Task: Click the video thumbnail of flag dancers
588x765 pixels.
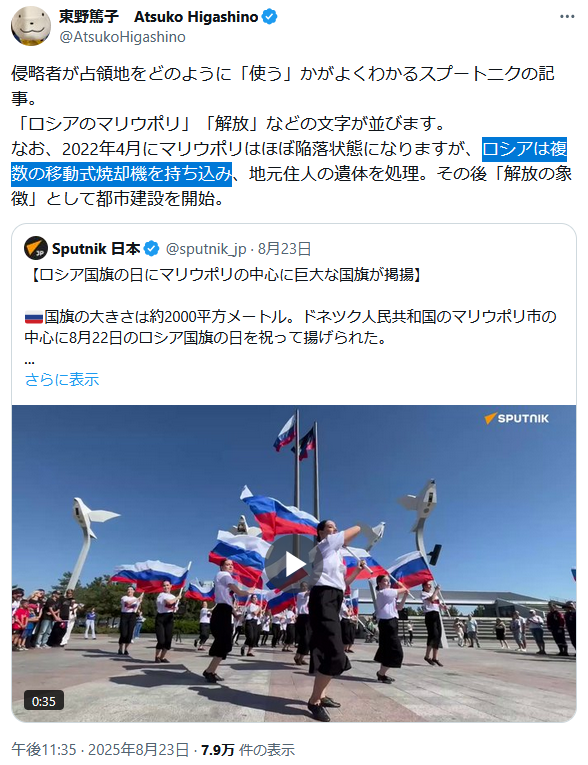Action: click(x=294, y=564)
